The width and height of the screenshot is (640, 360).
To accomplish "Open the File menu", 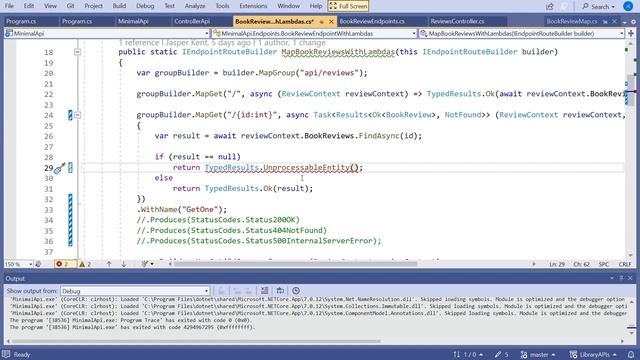I will click(x=9, y=6).
